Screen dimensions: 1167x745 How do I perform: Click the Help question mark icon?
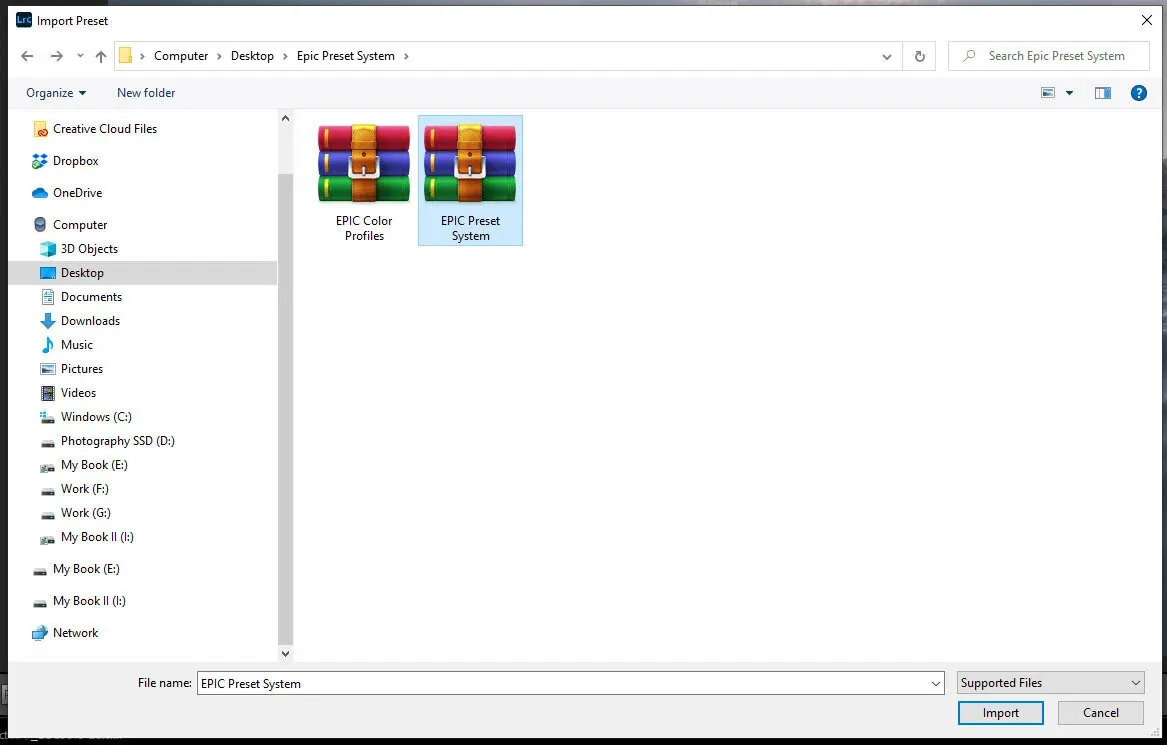click(x=1138, y=92)
